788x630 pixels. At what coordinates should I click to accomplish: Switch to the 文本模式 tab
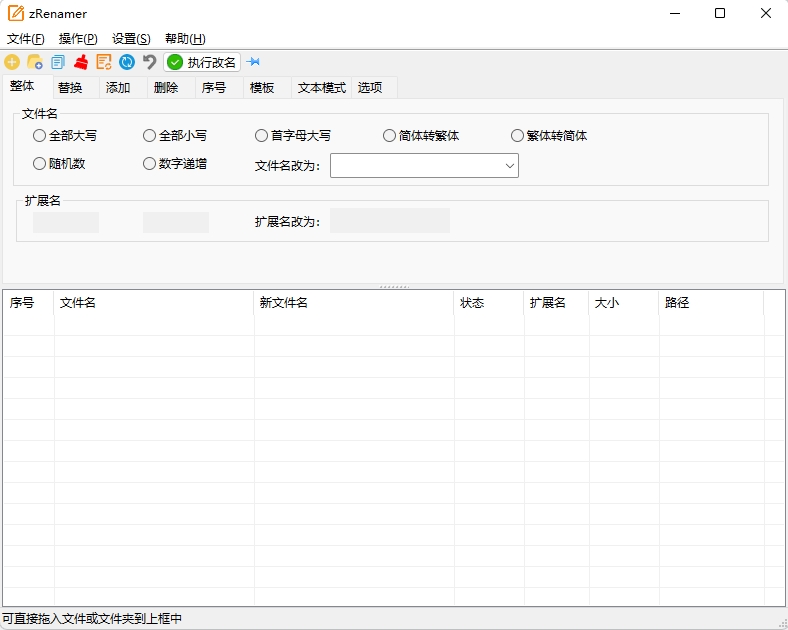point(322,88)
